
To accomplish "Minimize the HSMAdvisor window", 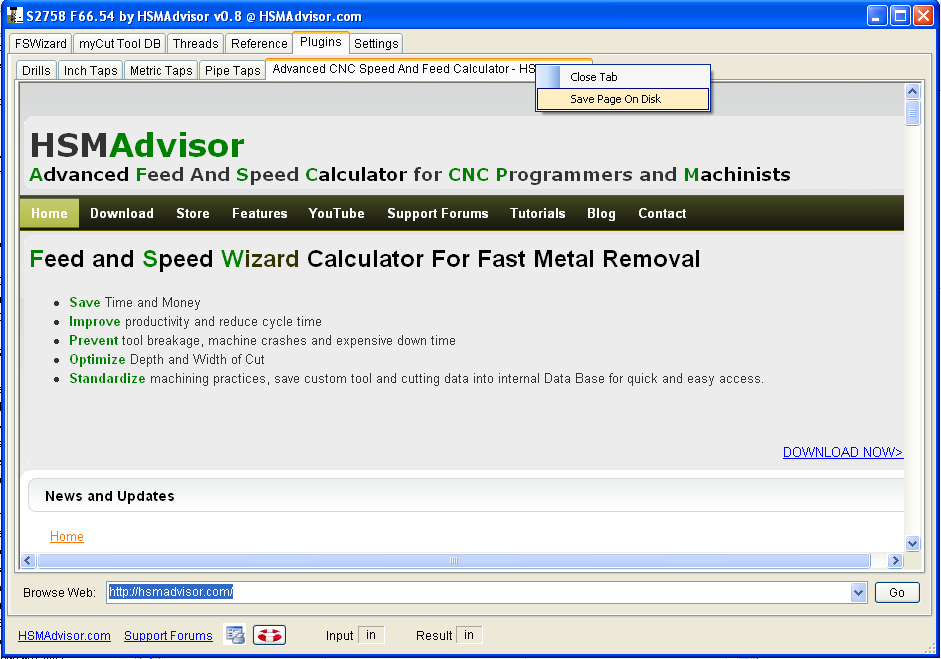I will tap(877, 16).
